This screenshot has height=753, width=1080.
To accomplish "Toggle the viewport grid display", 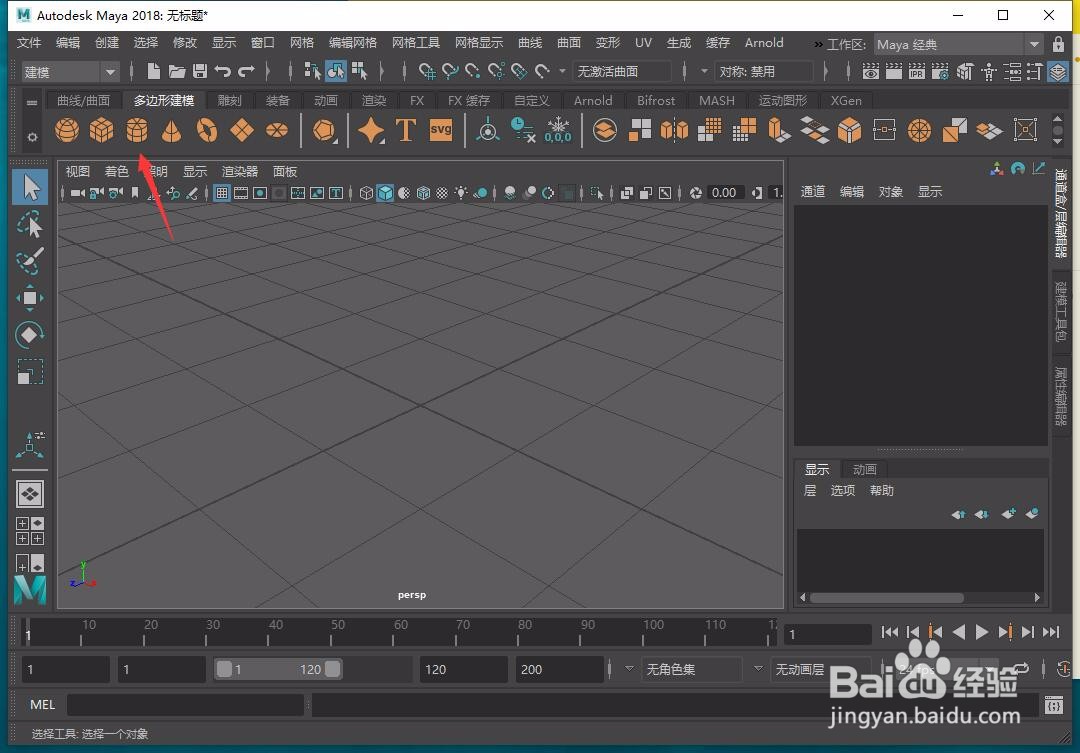I will [222, 193].
